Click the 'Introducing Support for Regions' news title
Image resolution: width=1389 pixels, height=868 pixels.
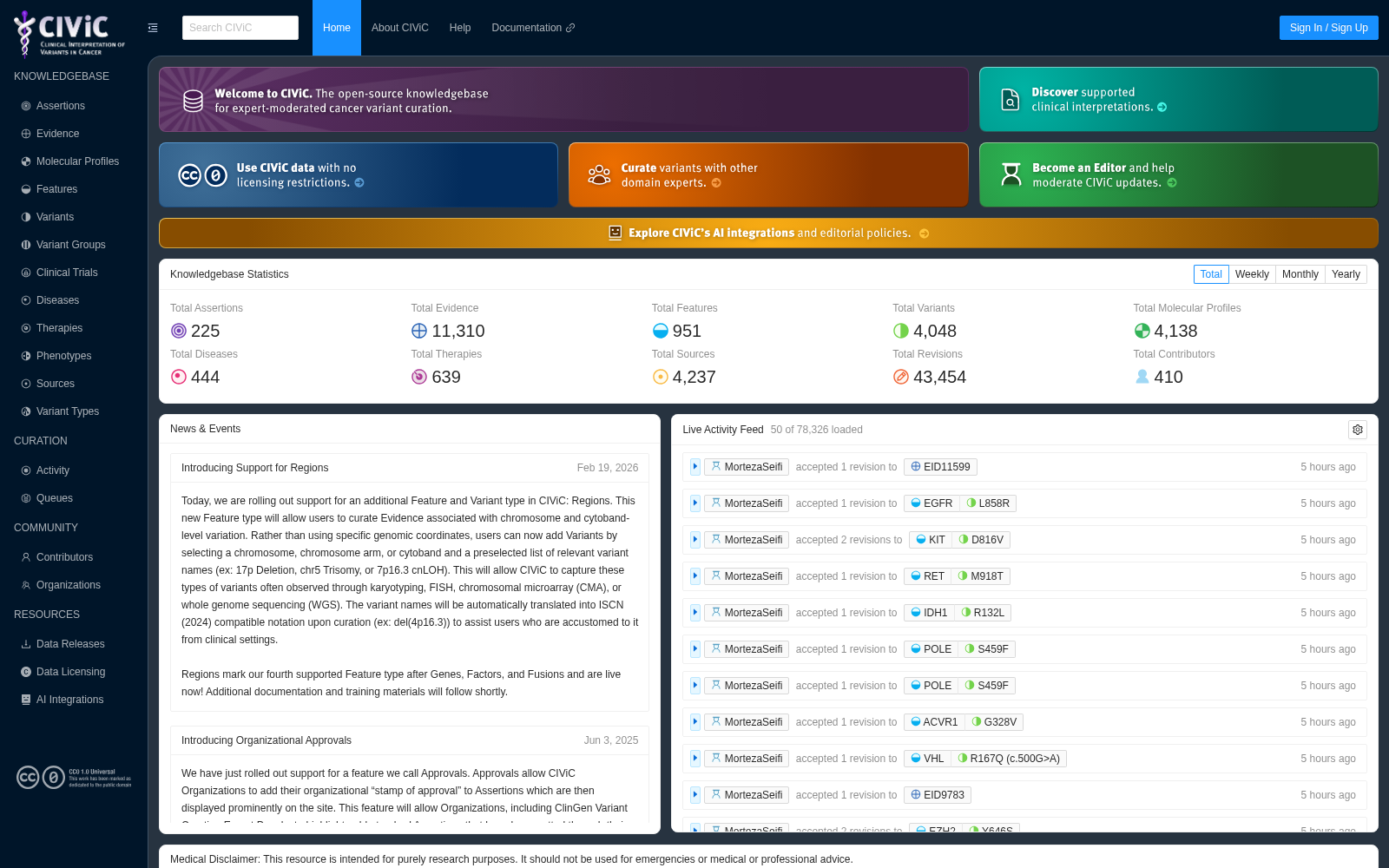[254, 468]
